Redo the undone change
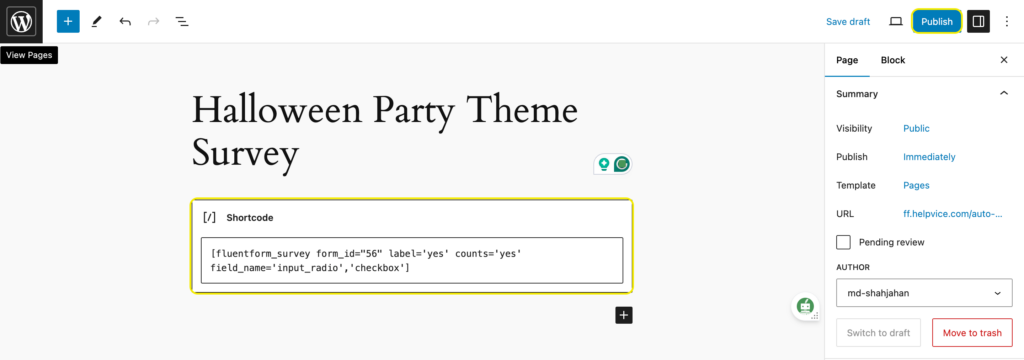Image resolution: width=1024 pixels, height=360 pixels. 153,22
